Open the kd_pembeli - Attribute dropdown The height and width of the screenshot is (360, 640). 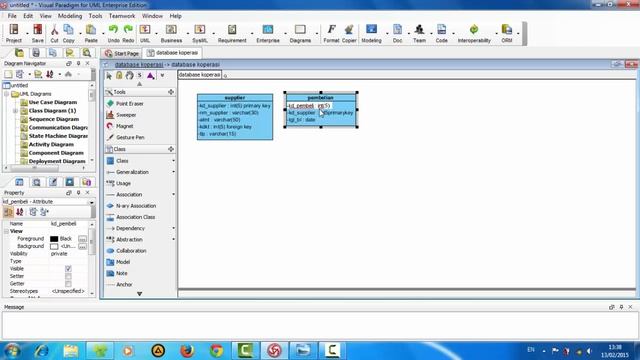click(91, 202)
